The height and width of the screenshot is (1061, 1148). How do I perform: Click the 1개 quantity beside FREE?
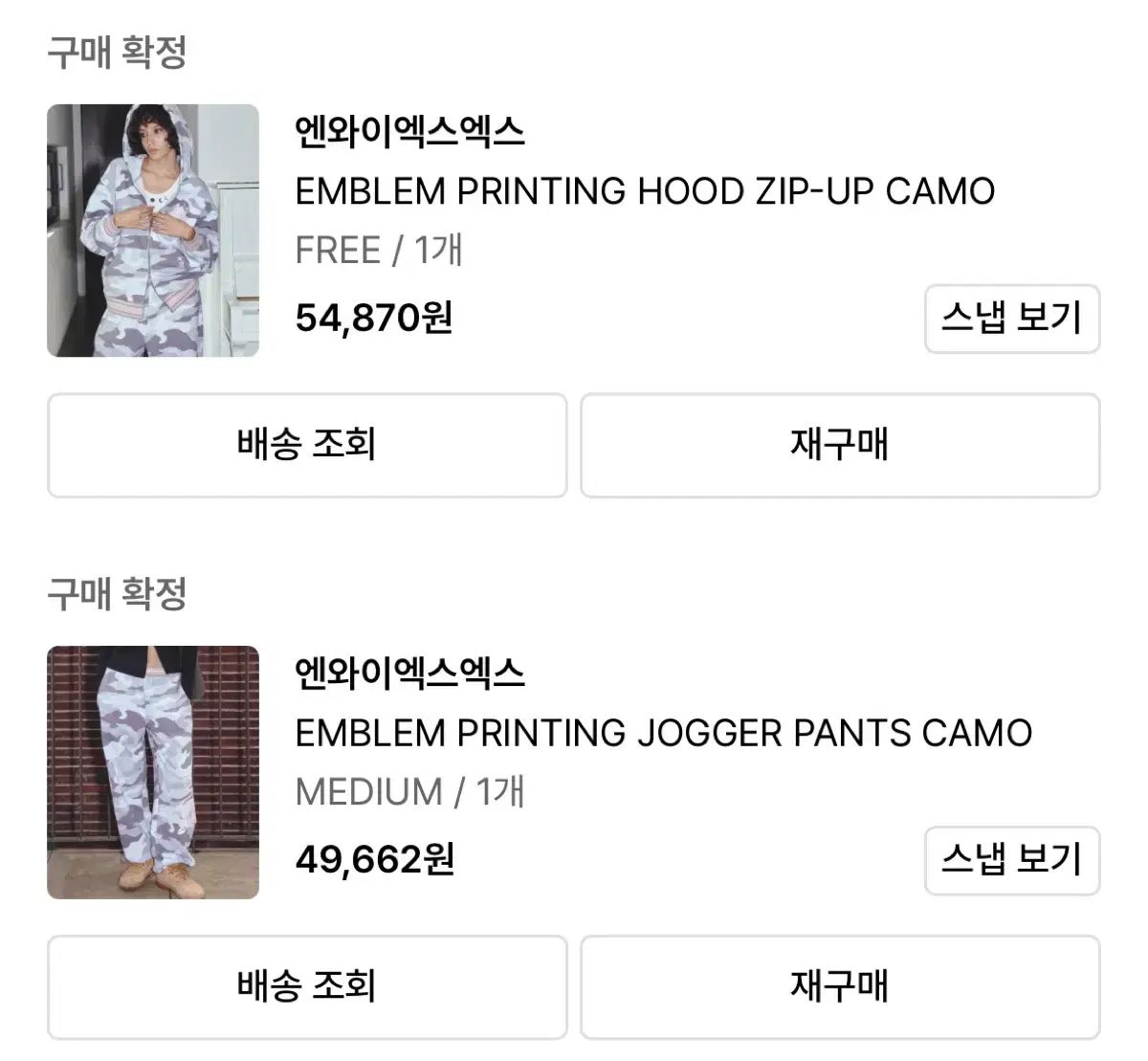coord(438,251)
